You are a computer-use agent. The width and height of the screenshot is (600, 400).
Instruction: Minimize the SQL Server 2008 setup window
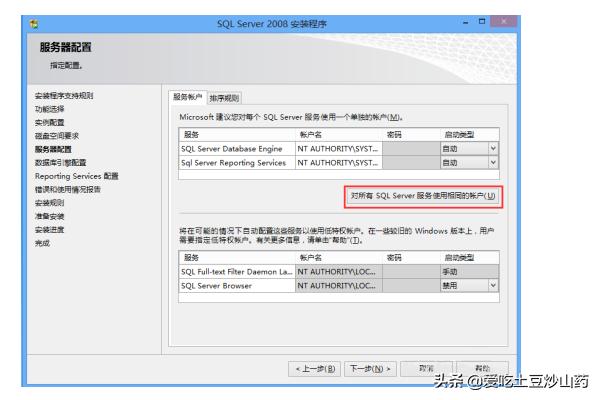pyautogui.click(x=466, y=23)
